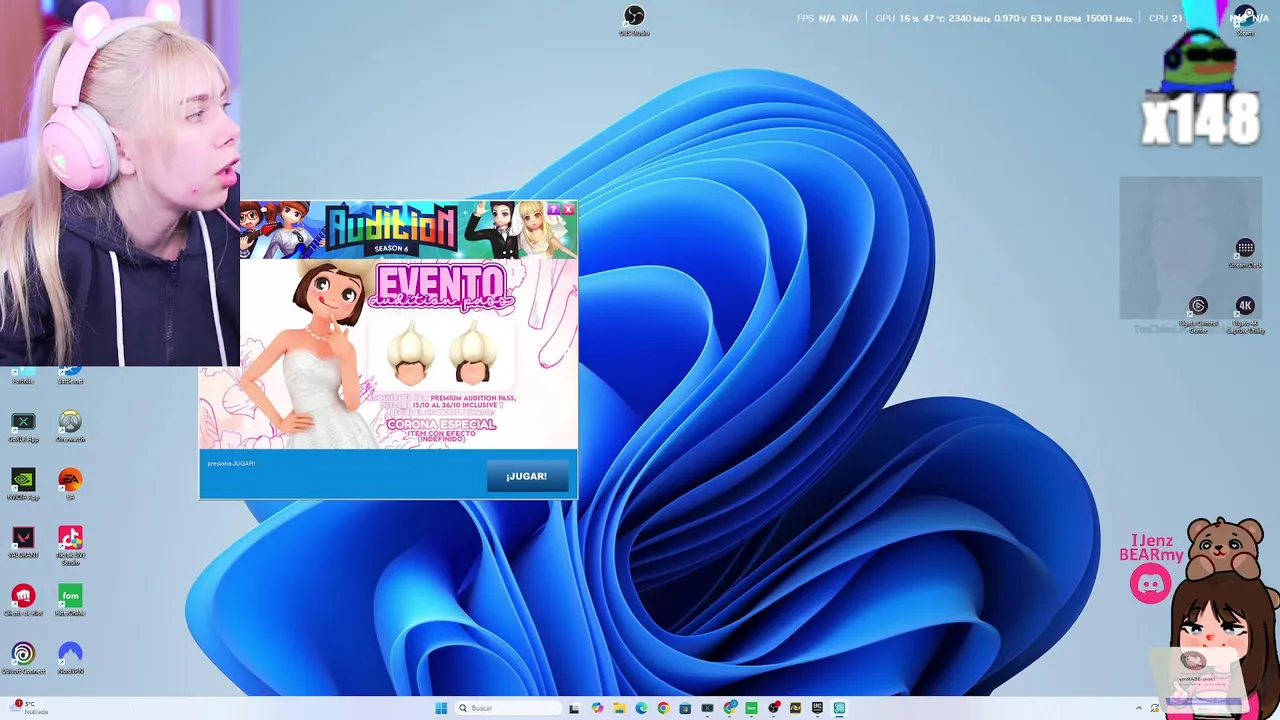Click the Evento Audition Pass banner image

point(389,355)
